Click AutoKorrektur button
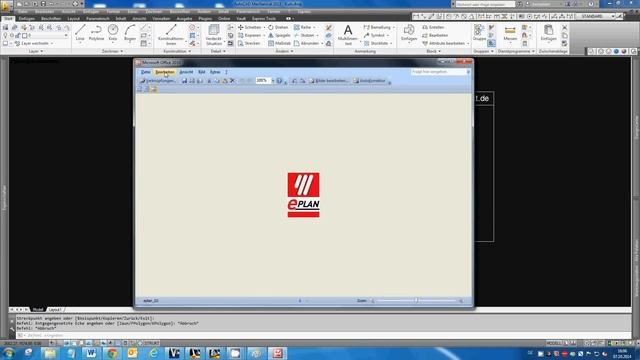This screenshot has height=360, width=640. pos(369,81)
